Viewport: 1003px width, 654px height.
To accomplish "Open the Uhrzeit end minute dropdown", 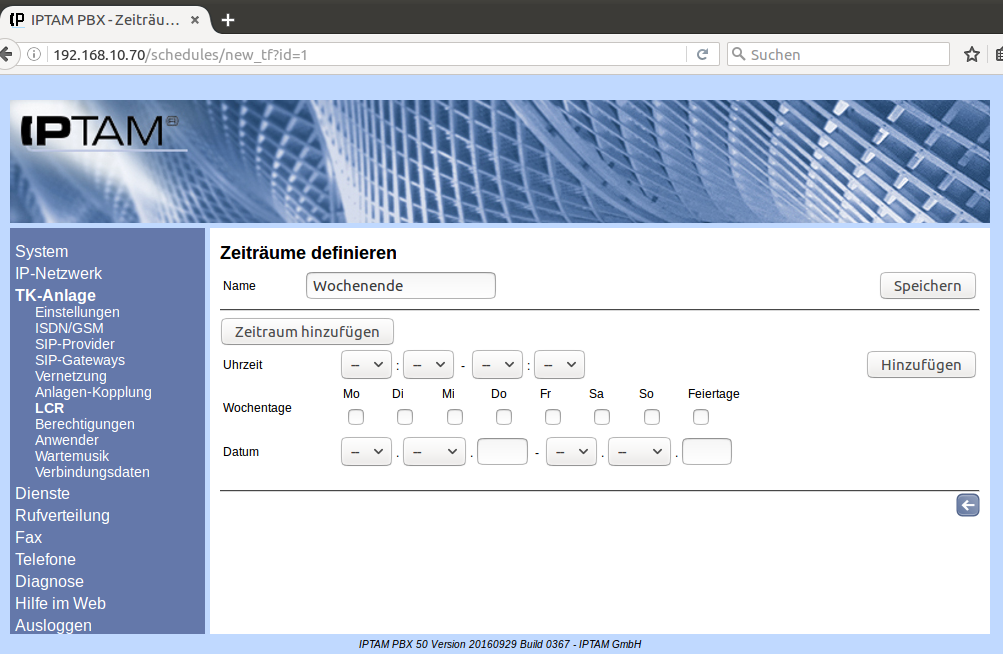I will pos(559,365).
